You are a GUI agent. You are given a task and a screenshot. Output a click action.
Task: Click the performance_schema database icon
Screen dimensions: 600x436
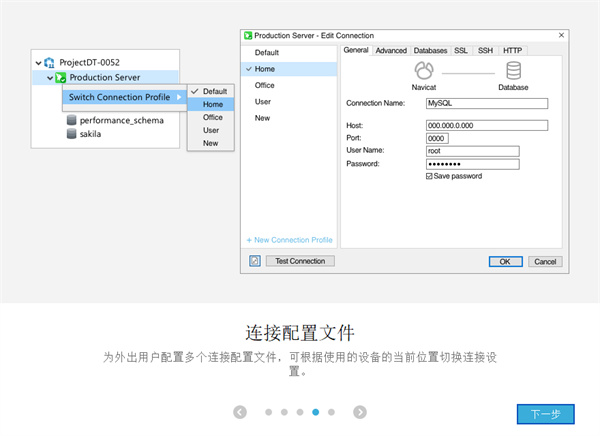coord(72,120)
